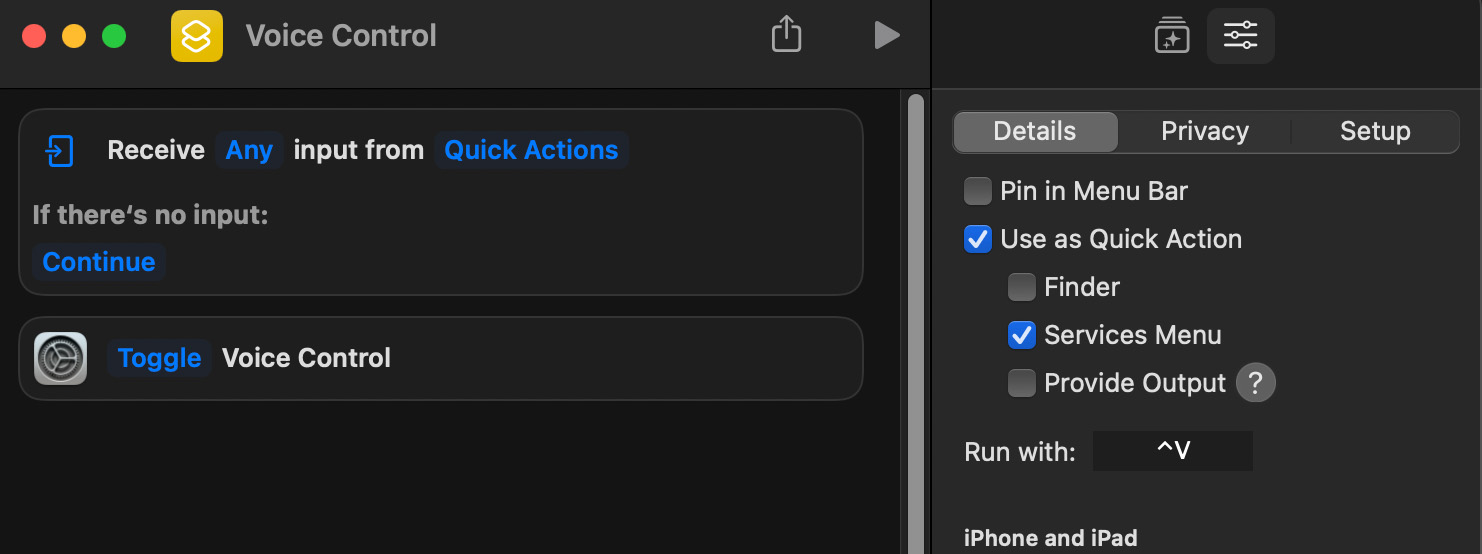Run the shortcut with play button

point(886,35)
